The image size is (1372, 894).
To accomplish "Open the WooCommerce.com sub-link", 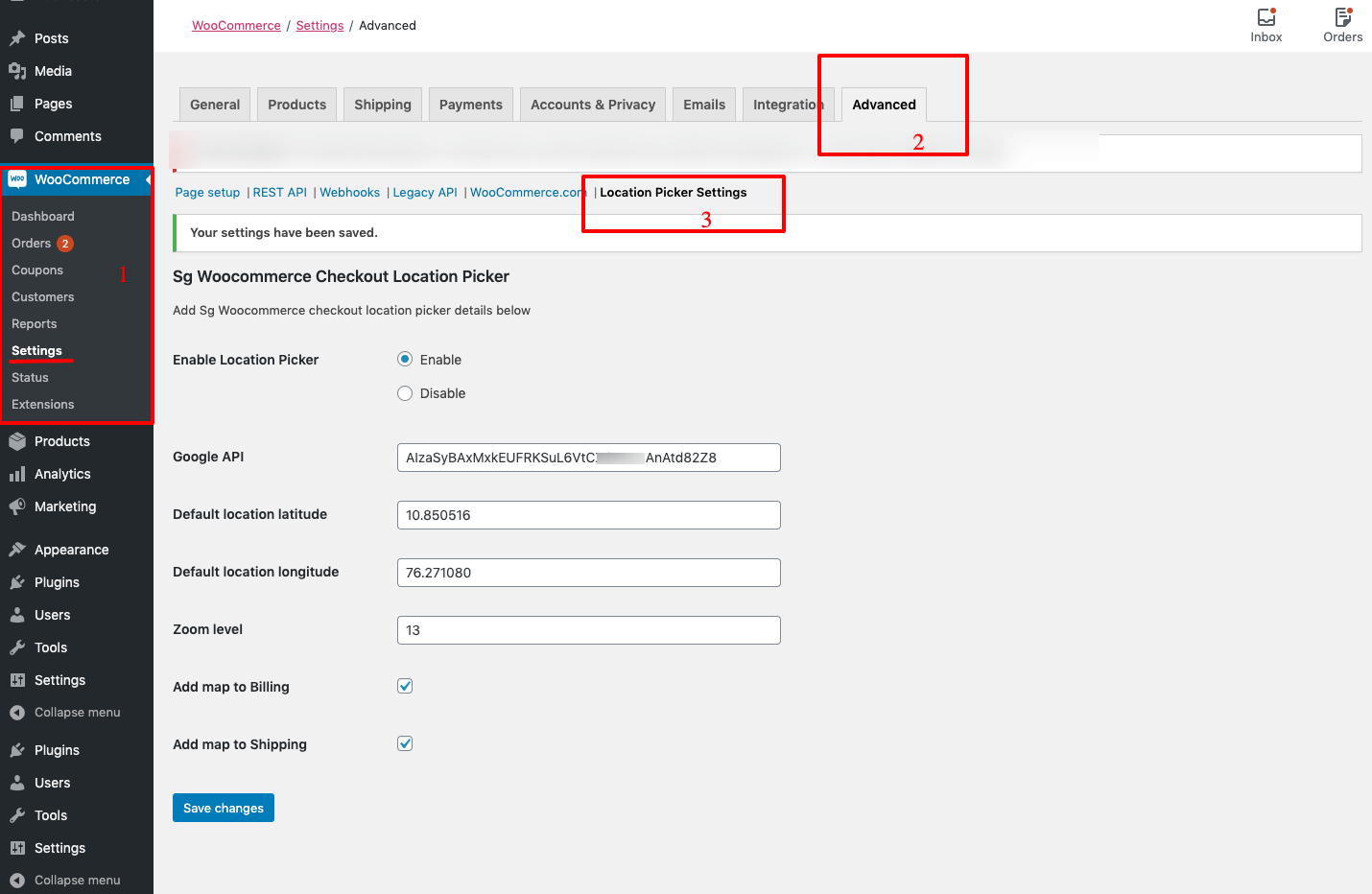I will [x=528, y=192].
